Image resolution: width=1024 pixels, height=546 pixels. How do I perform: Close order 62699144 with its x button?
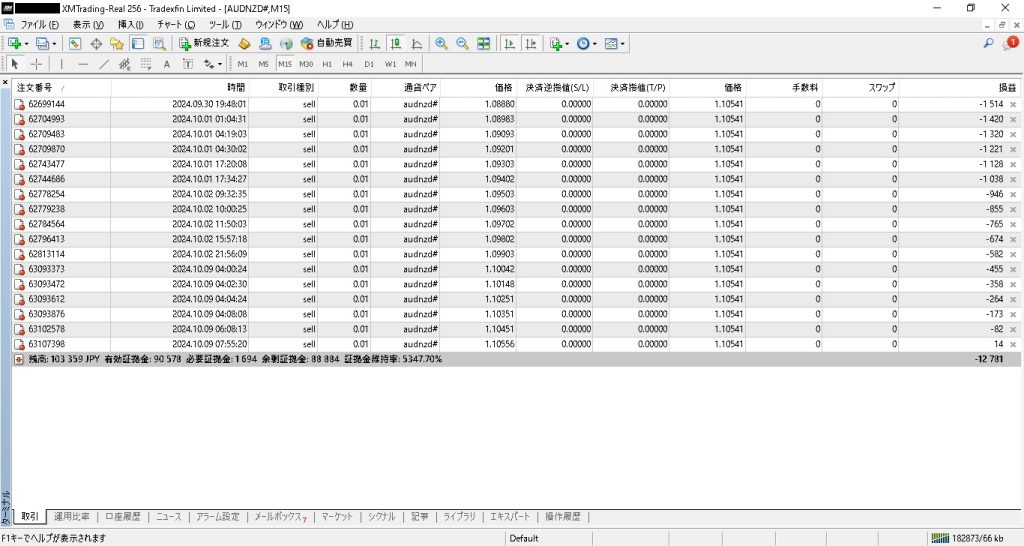coord(1013,104)
